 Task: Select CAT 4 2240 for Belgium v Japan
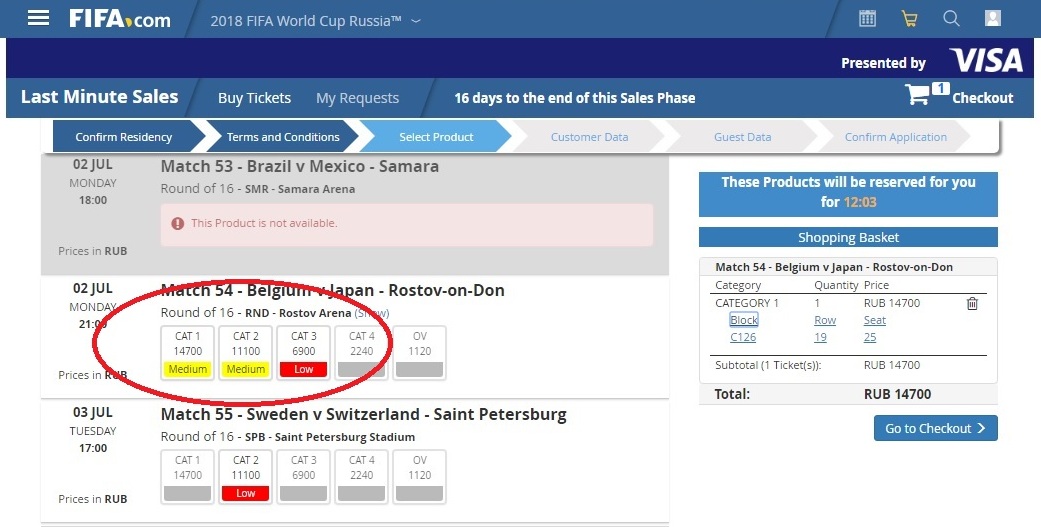pos(361,352)
